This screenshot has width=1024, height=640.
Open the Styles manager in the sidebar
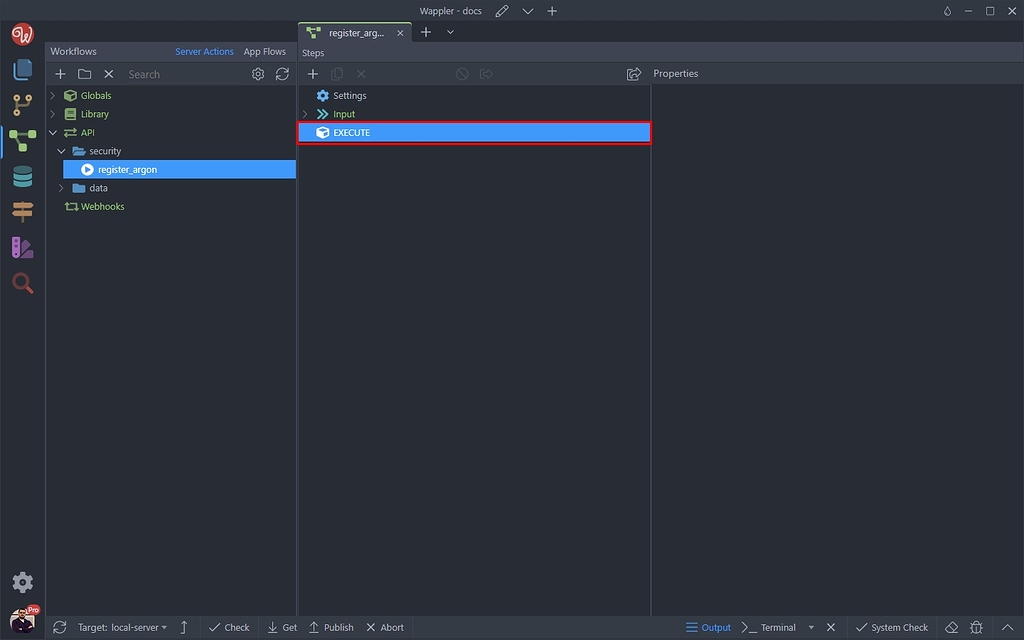pyautogui.click(x=22, y=247)
